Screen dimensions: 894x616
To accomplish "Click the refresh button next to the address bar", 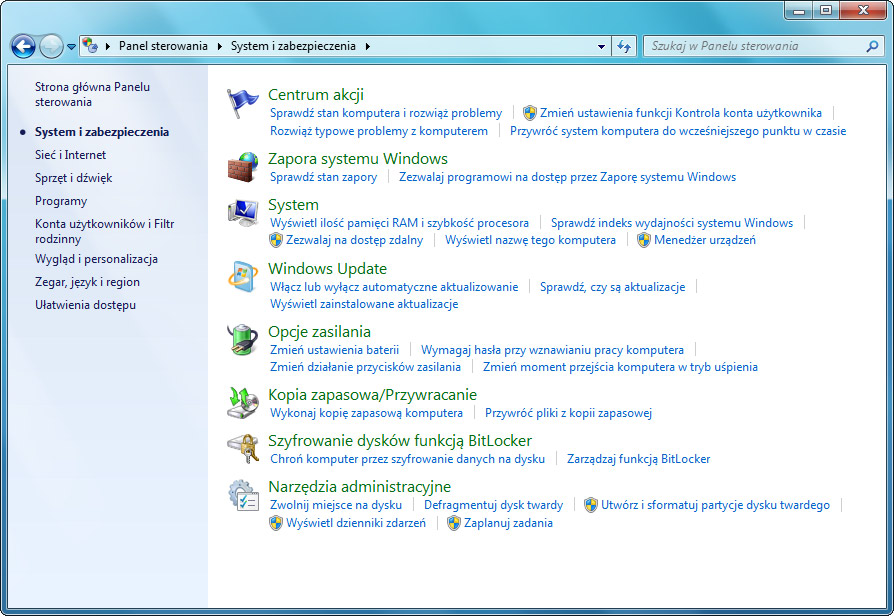I will pyautogui.click(x=624, y=46).
